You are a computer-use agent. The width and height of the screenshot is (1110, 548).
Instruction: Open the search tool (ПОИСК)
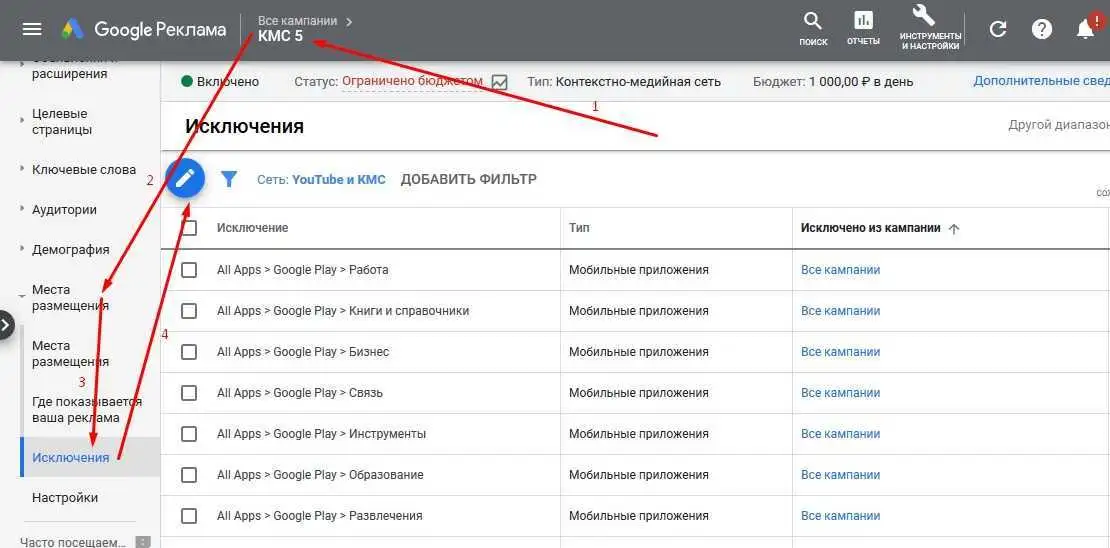[813, 28]
